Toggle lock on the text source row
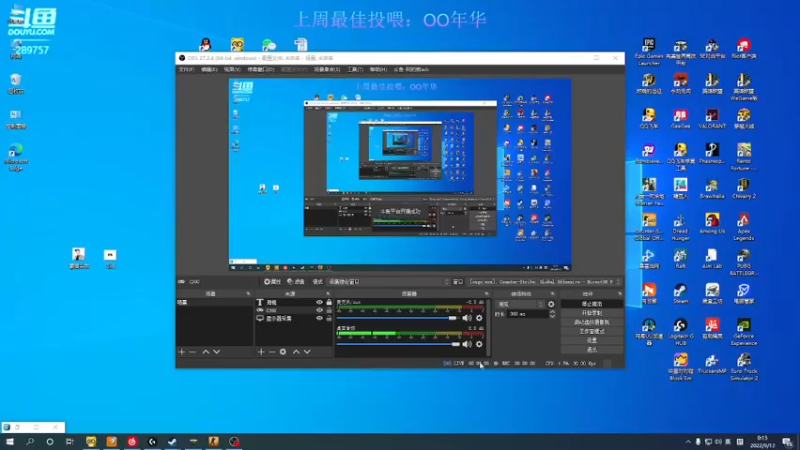The width and height of the screenshot is (800, 450). (x=329, y=302)
